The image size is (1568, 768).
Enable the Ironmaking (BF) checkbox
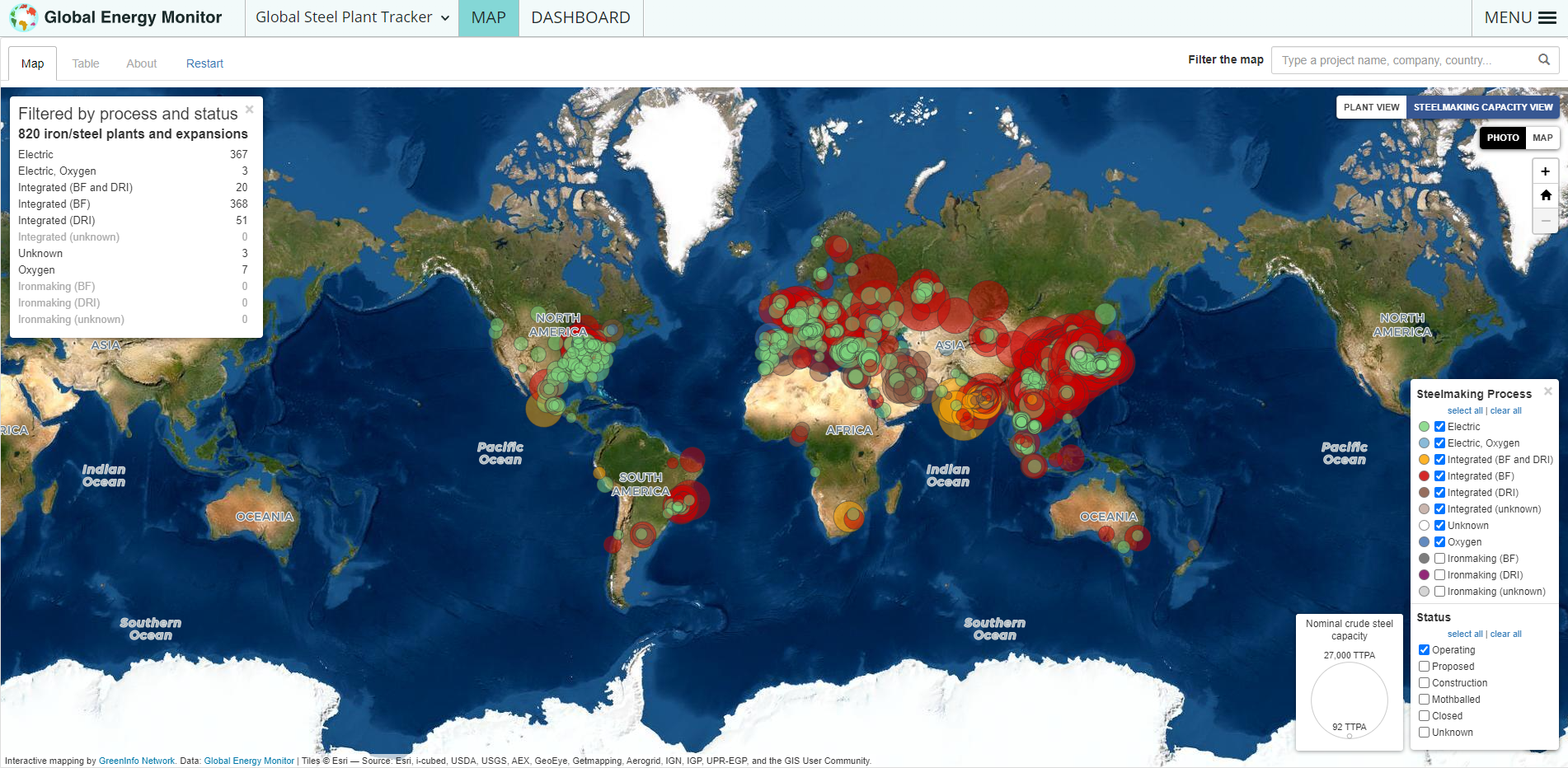1439,559
